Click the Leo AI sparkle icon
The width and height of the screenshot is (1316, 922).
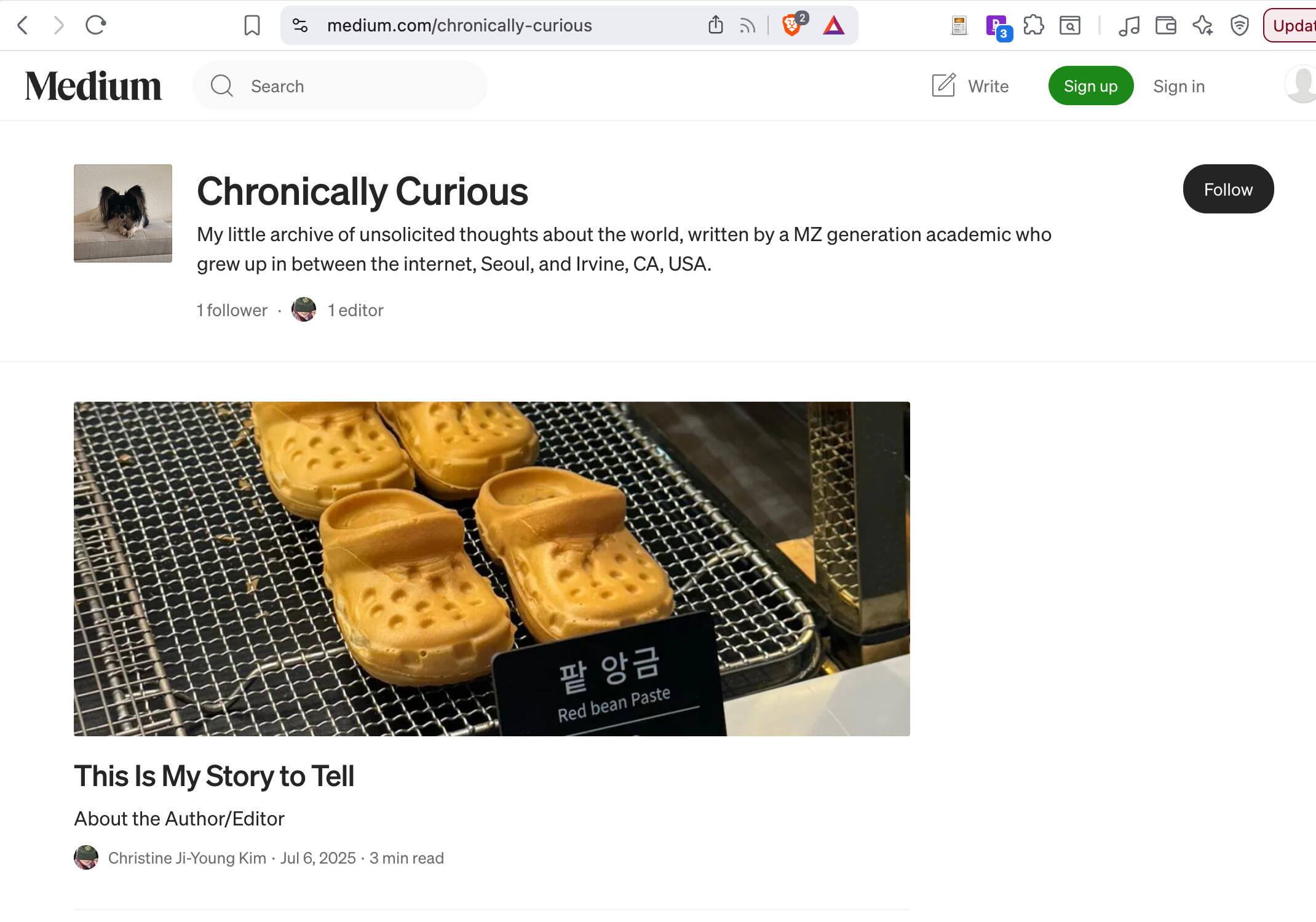pos(1202,25)
